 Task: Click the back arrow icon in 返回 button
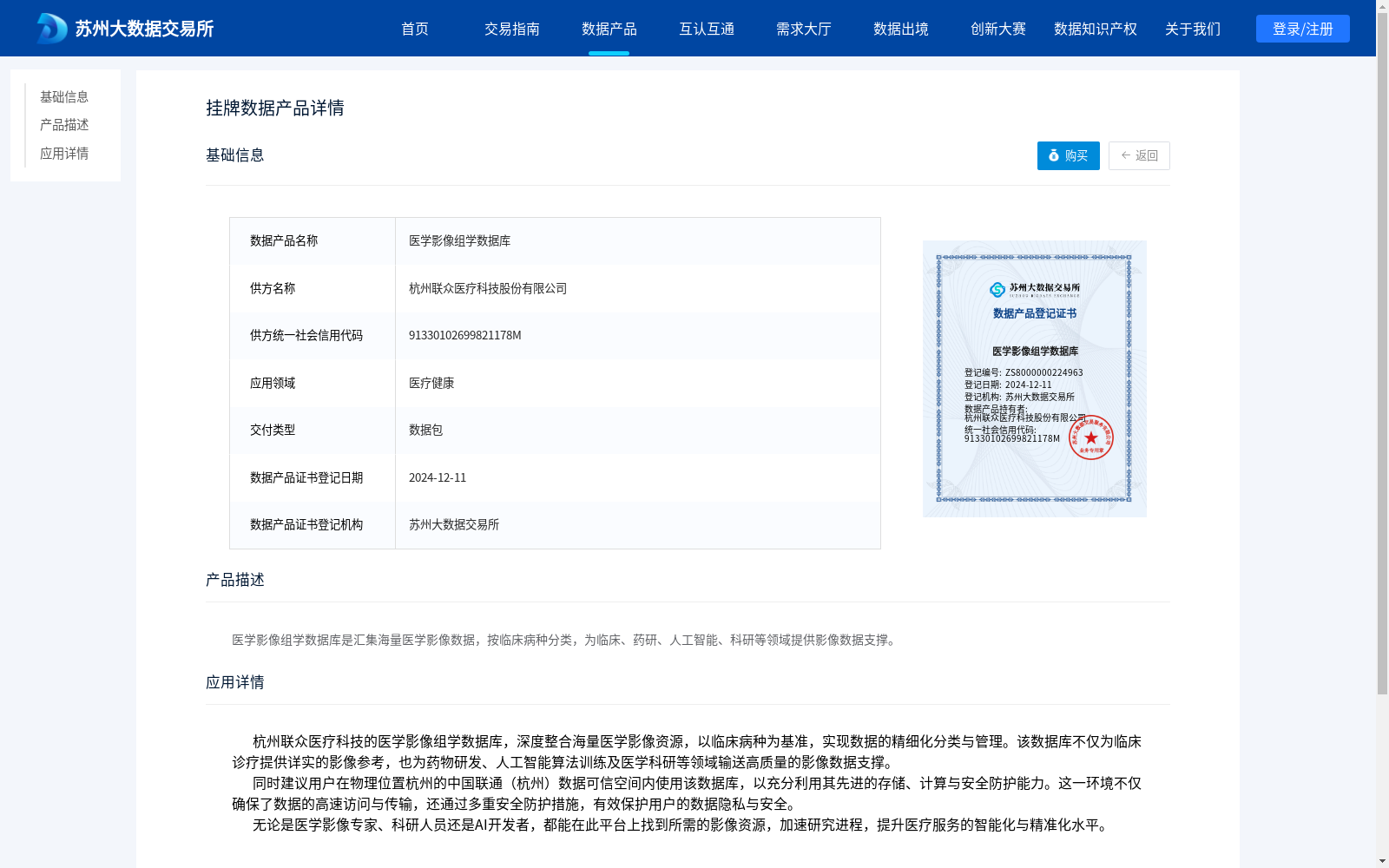click(1125, 155)
